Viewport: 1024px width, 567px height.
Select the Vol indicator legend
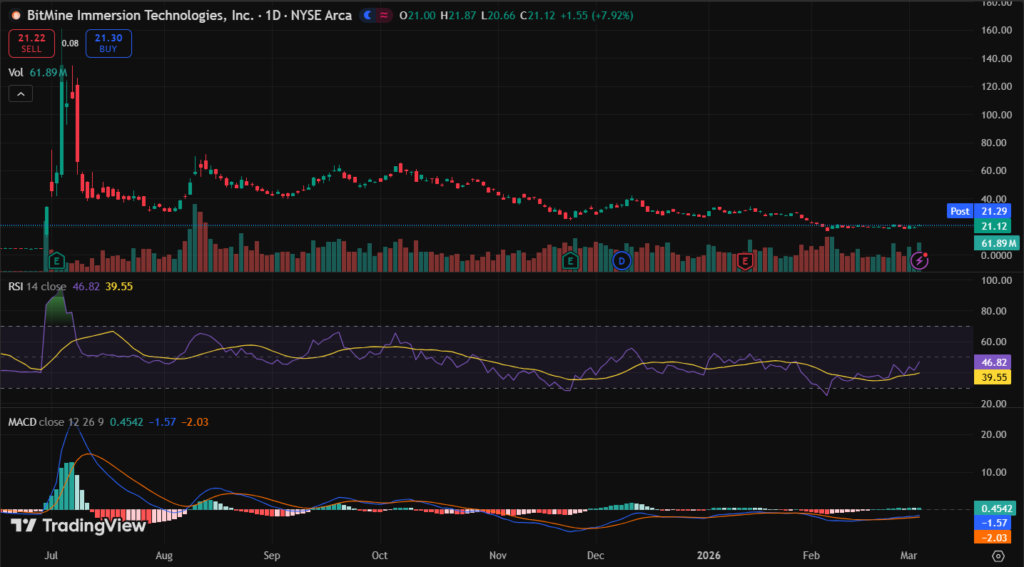pos(16,72)
